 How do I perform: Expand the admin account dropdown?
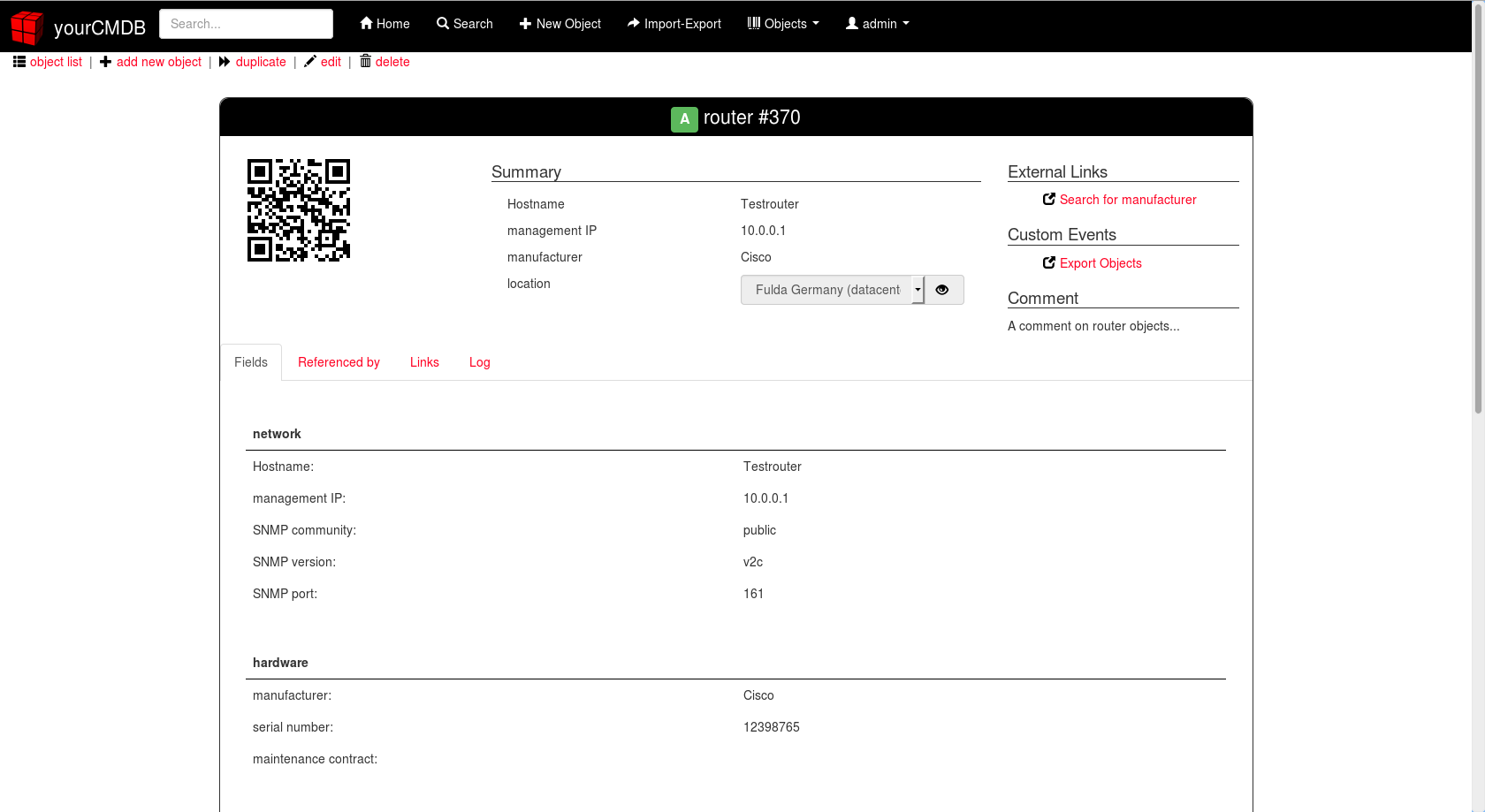tap(878, 23)
